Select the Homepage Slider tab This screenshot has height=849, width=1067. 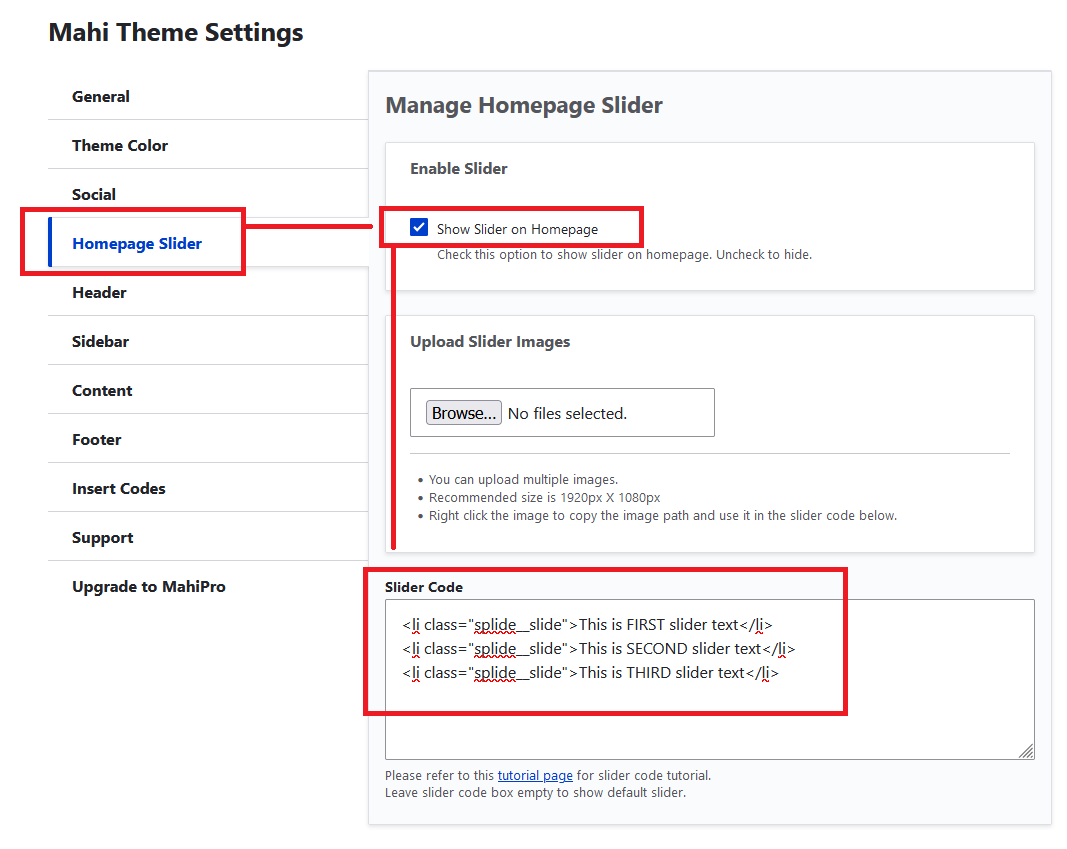(x=137, y=244)
